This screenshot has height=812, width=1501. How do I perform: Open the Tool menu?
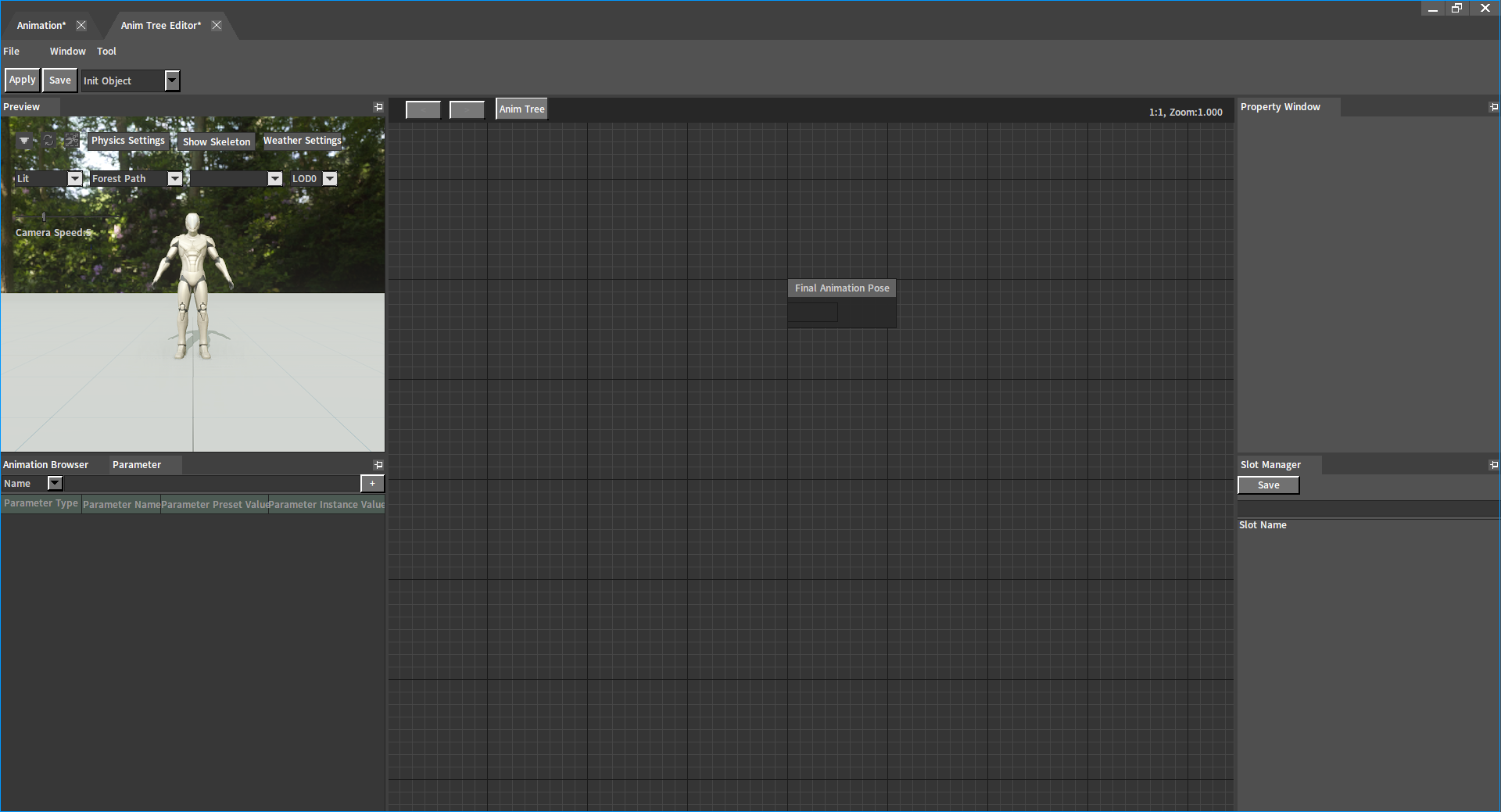[x=106, y=52]
